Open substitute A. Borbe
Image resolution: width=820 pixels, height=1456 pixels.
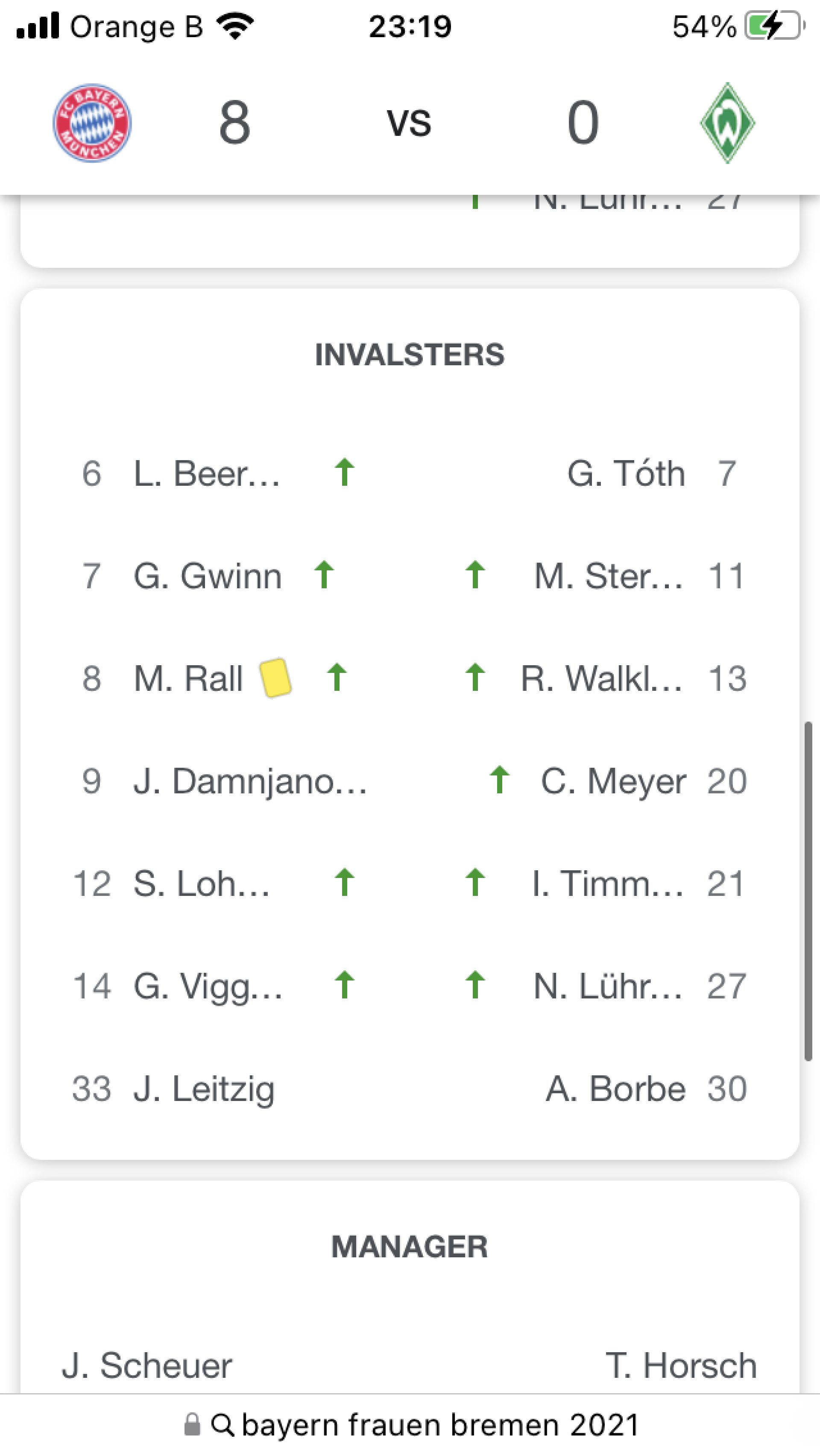(615, 1089)
